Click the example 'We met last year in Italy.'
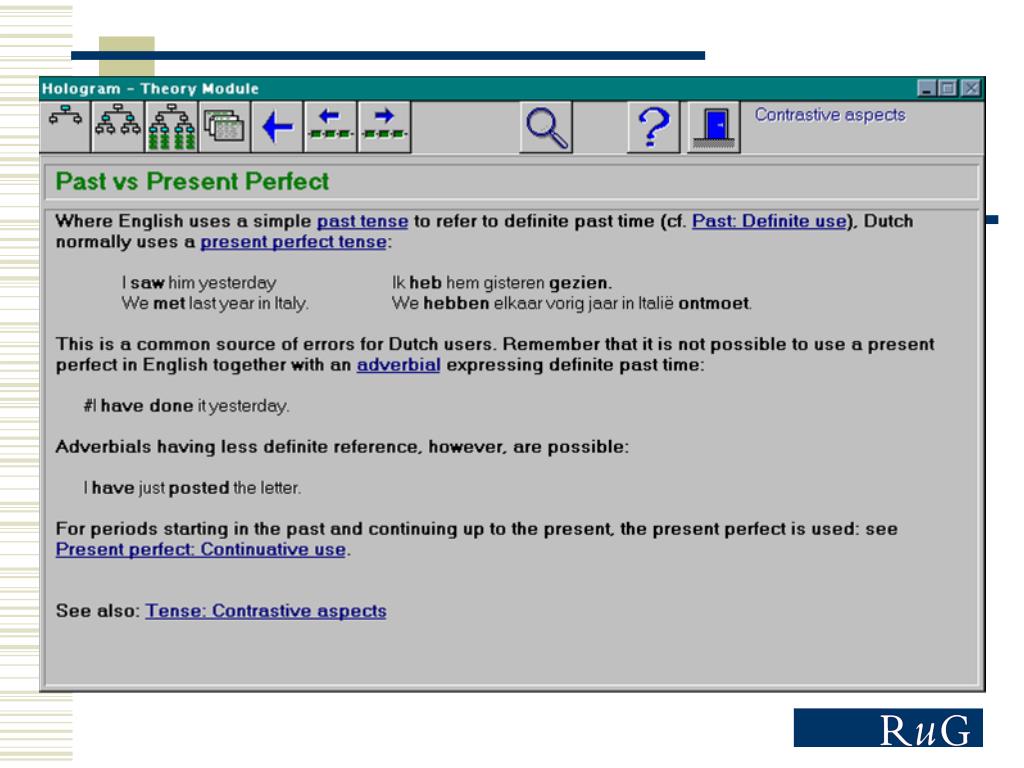Screen dimensions: 1024x768 point(215,304)
